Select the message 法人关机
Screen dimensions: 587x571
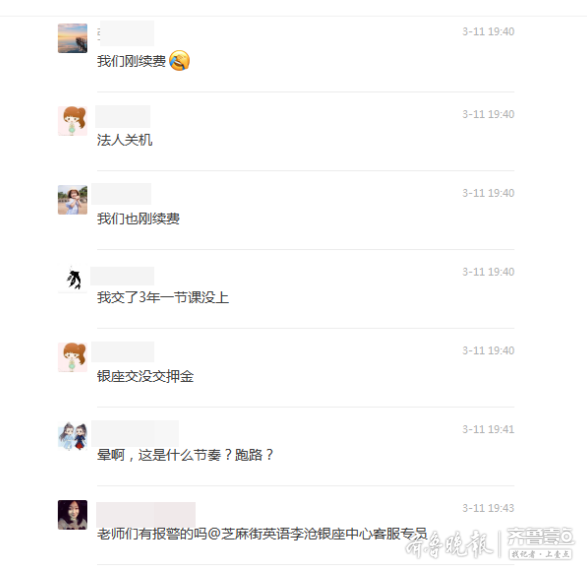point(125,140)
